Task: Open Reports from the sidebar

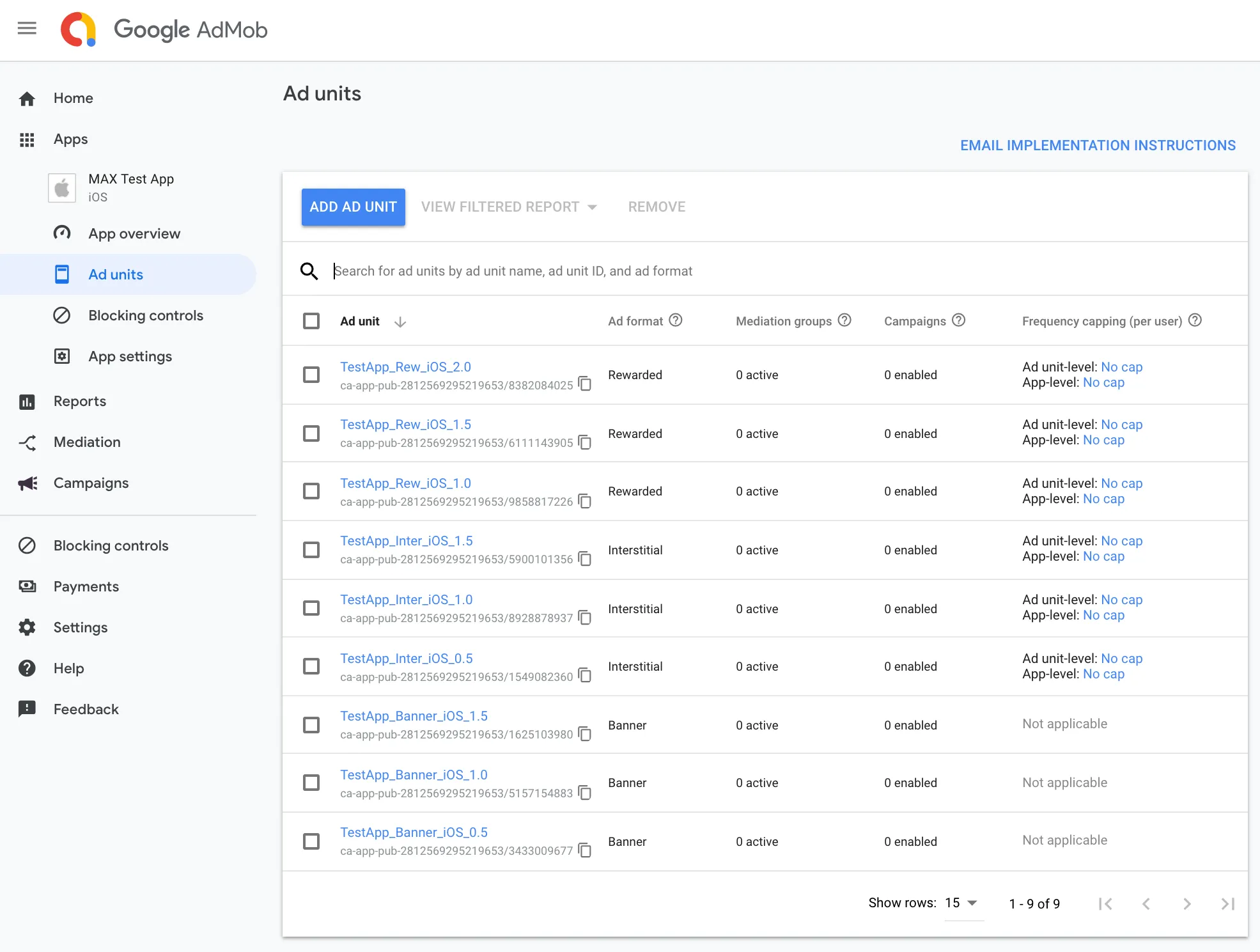Action: tap(79, 402)
